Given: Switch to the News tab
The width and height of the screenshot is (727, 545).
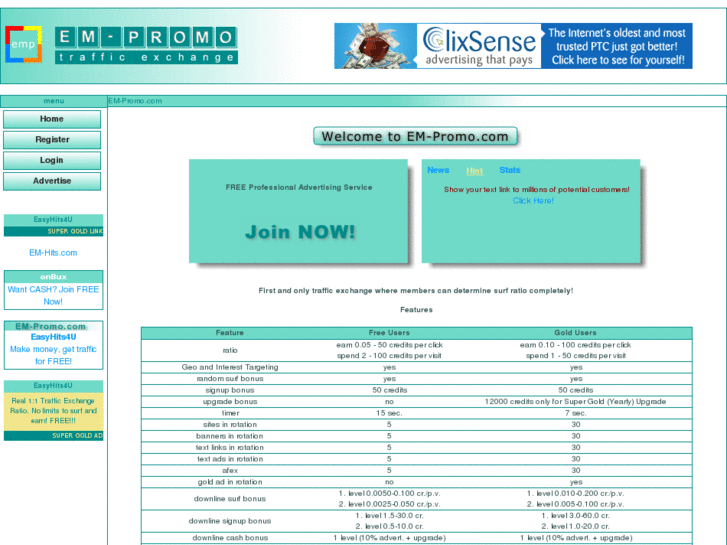Looking at the screenshot, I should click(x=438, y=170).
